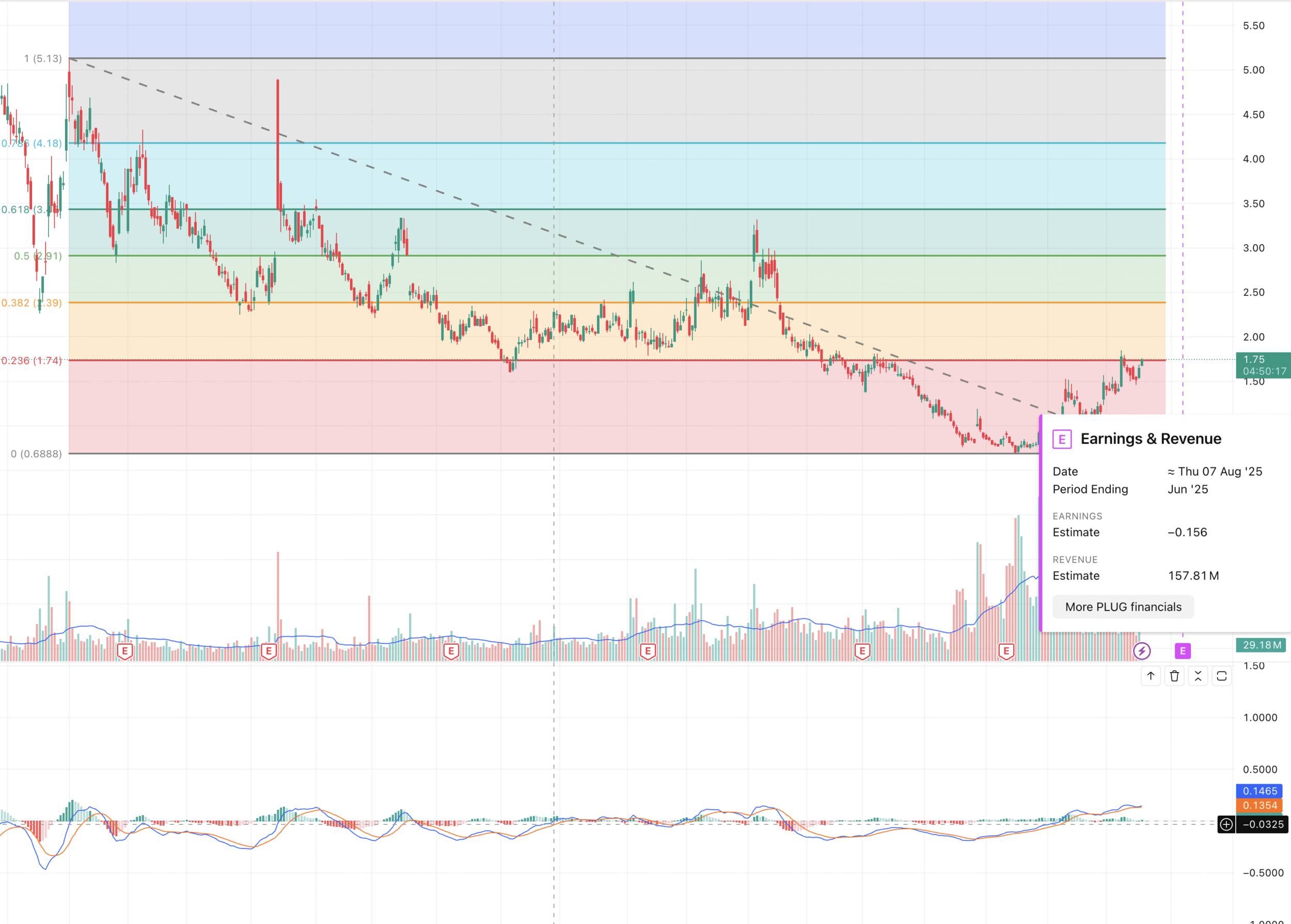Select the rightmost red earnings E marker
1291x924 pixels.
point(1006,651)
